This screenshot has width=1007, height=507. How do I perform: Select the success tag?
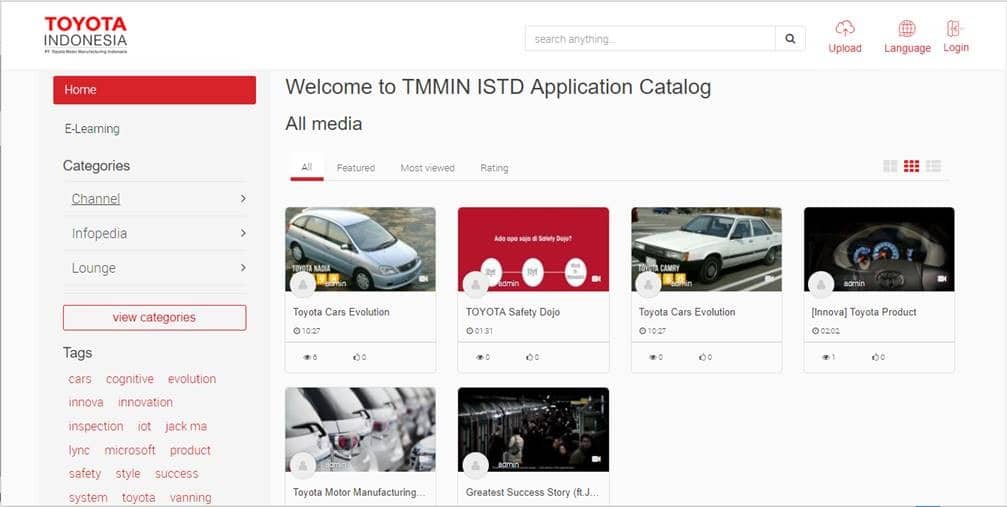click(x=177, y=474)
